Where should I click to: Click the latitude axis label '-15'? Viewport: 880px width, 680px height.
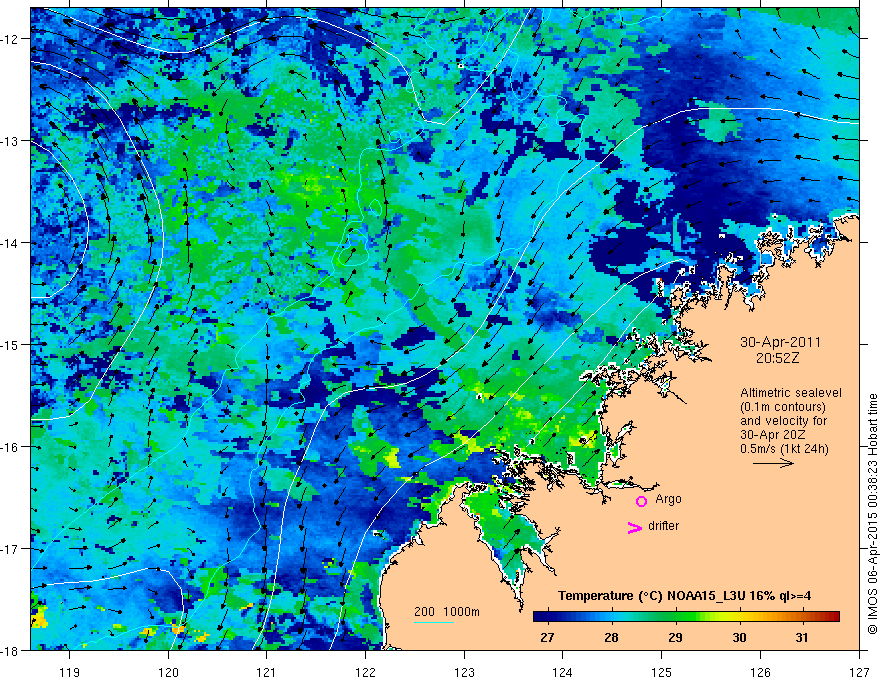click(10, 344)
